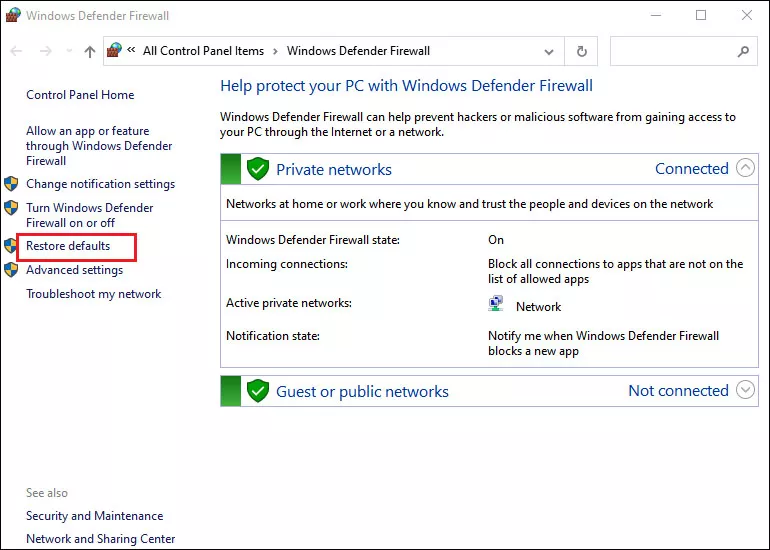This screenshot has width=770, height=550.
Task: Click the title bar firewall app icon
Action: coord(13,15)
